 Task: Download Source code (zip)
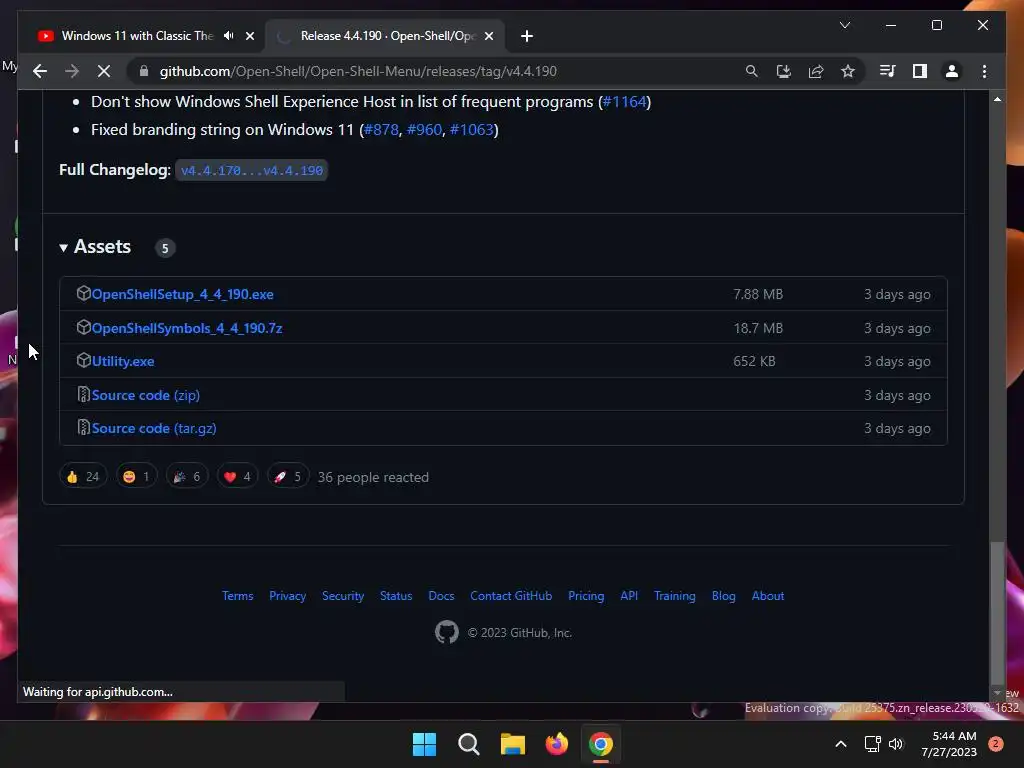[x=146, y=395]
